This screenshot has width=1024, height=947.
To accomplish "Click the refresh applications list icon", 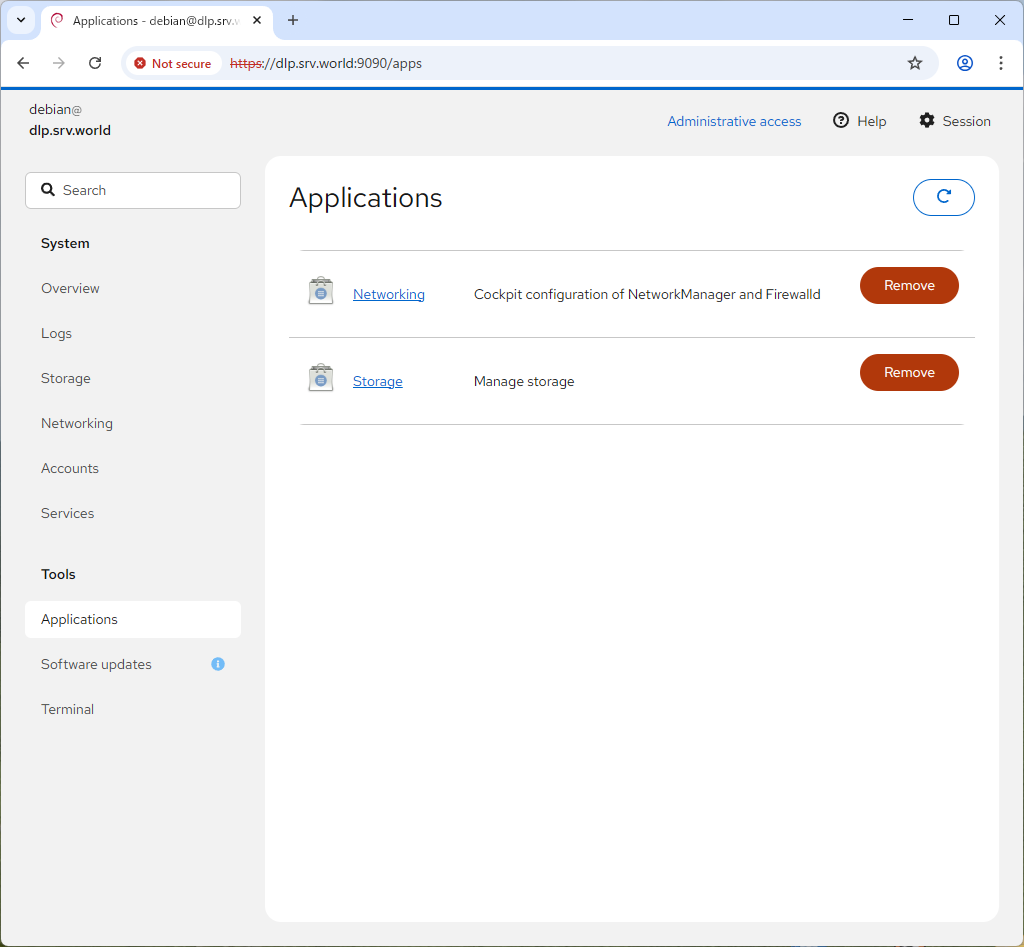I will [943, 197].
